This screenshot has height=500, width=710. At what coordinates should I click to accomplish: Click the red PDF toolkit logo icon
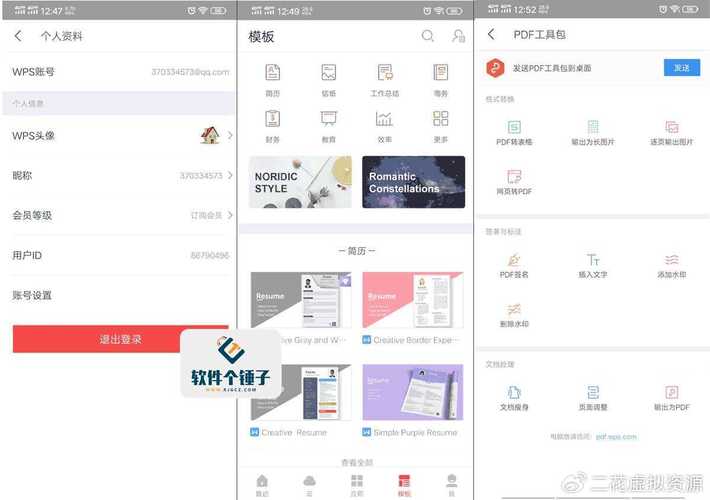[x=495, y=68]
